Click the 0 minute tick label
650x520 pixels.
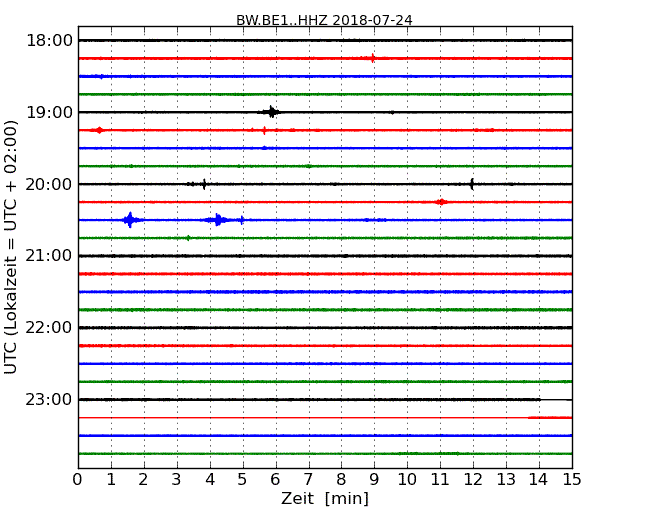78,479
